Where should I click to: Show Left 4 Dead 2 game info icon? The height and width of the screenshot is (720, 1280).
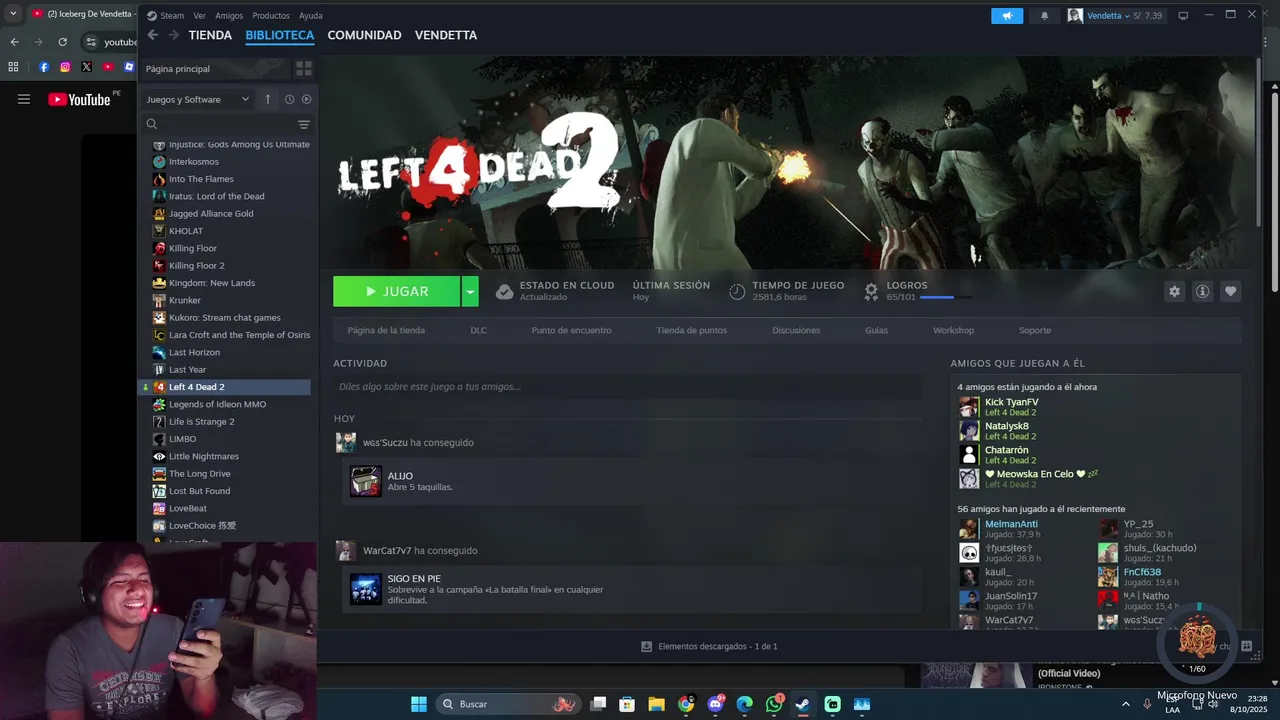tap(1202, 291)
